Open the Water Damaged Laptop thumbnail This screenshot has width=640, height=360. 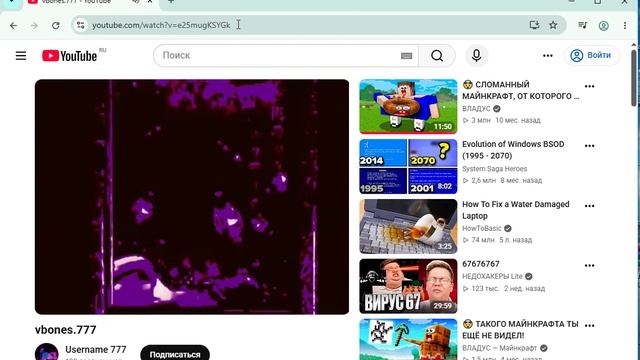click(408, 226)
